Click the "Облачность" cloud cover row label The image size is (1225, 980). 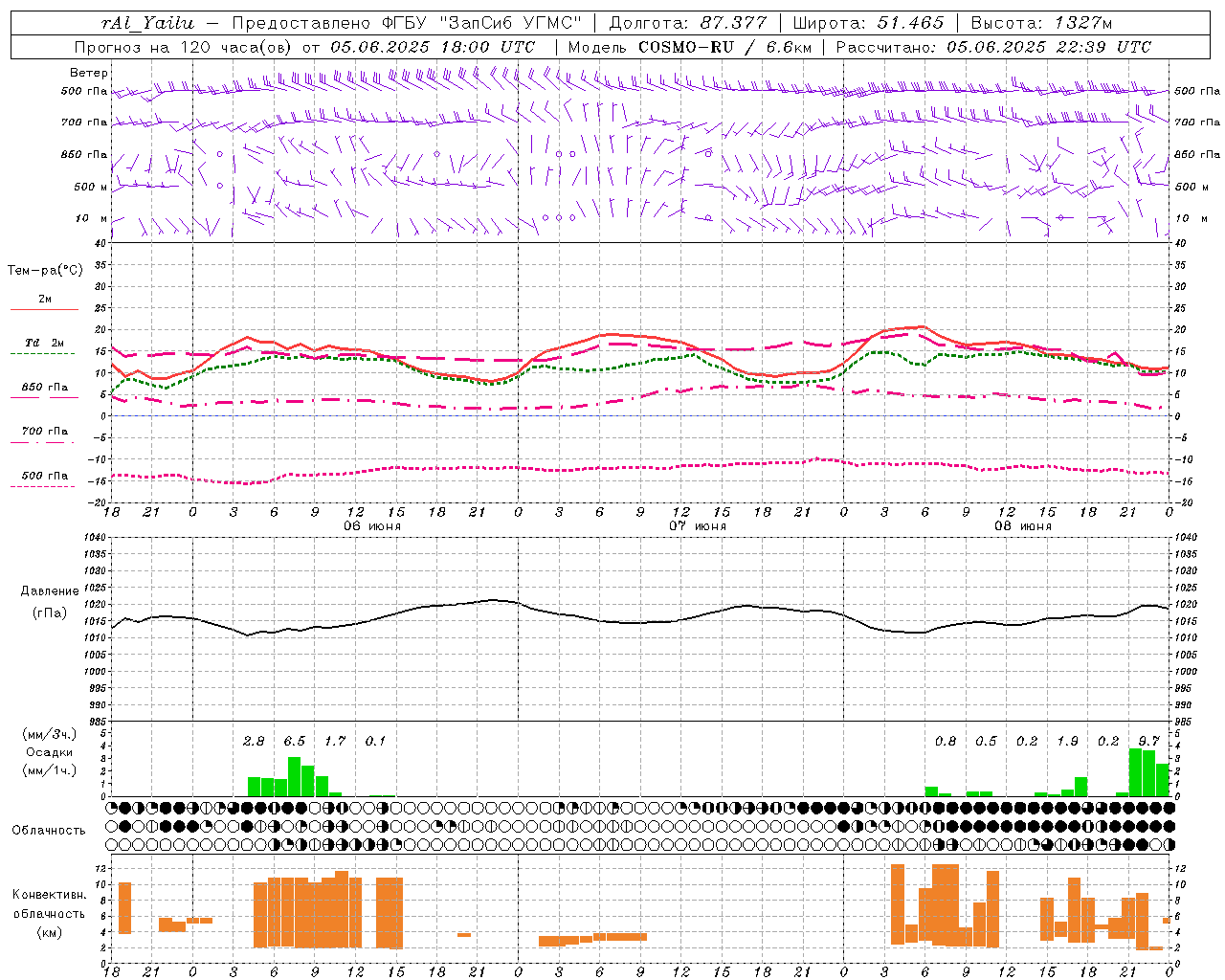49,830
